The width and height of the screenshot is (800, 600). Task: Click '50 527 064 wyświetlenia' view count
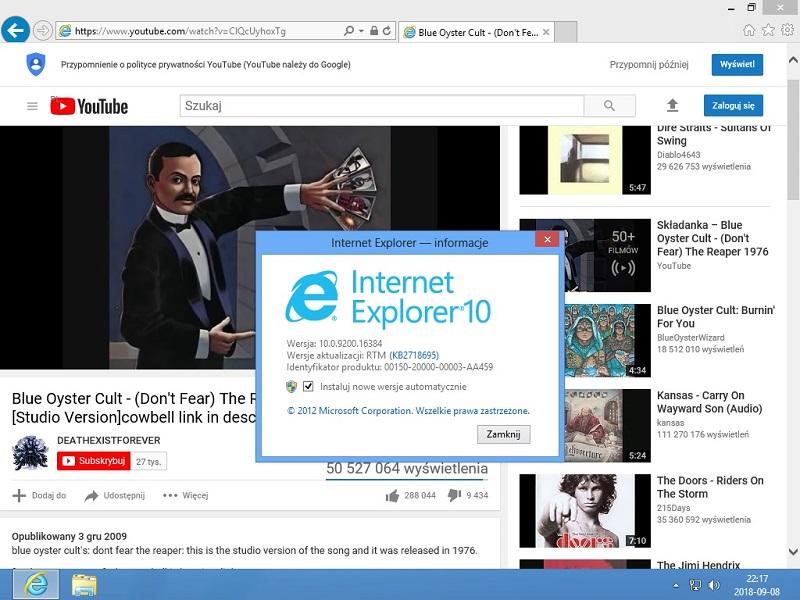(407, 468)
